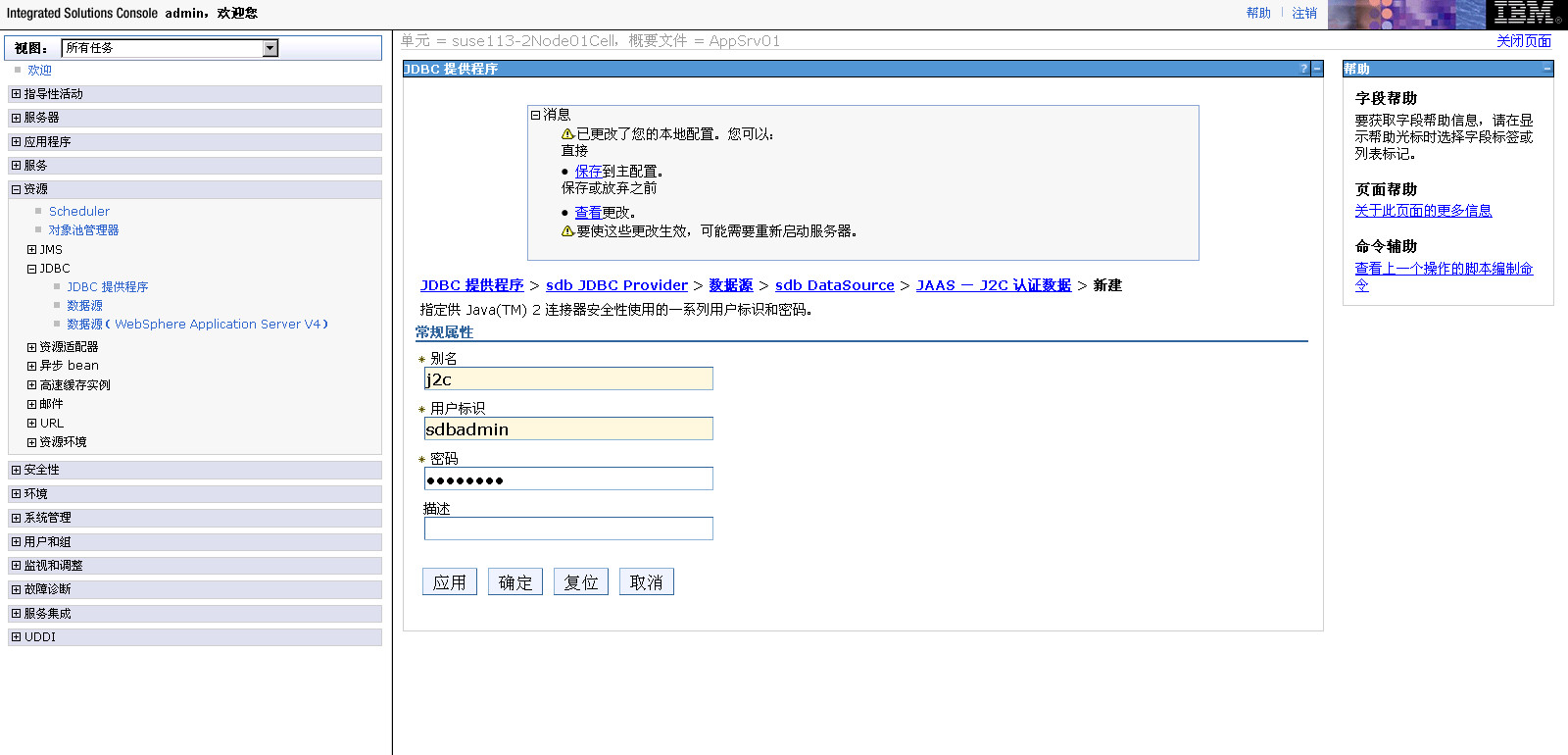Click the 描述 input field
The height and width of the screenshot is (755, 1568).
point(568,529)
